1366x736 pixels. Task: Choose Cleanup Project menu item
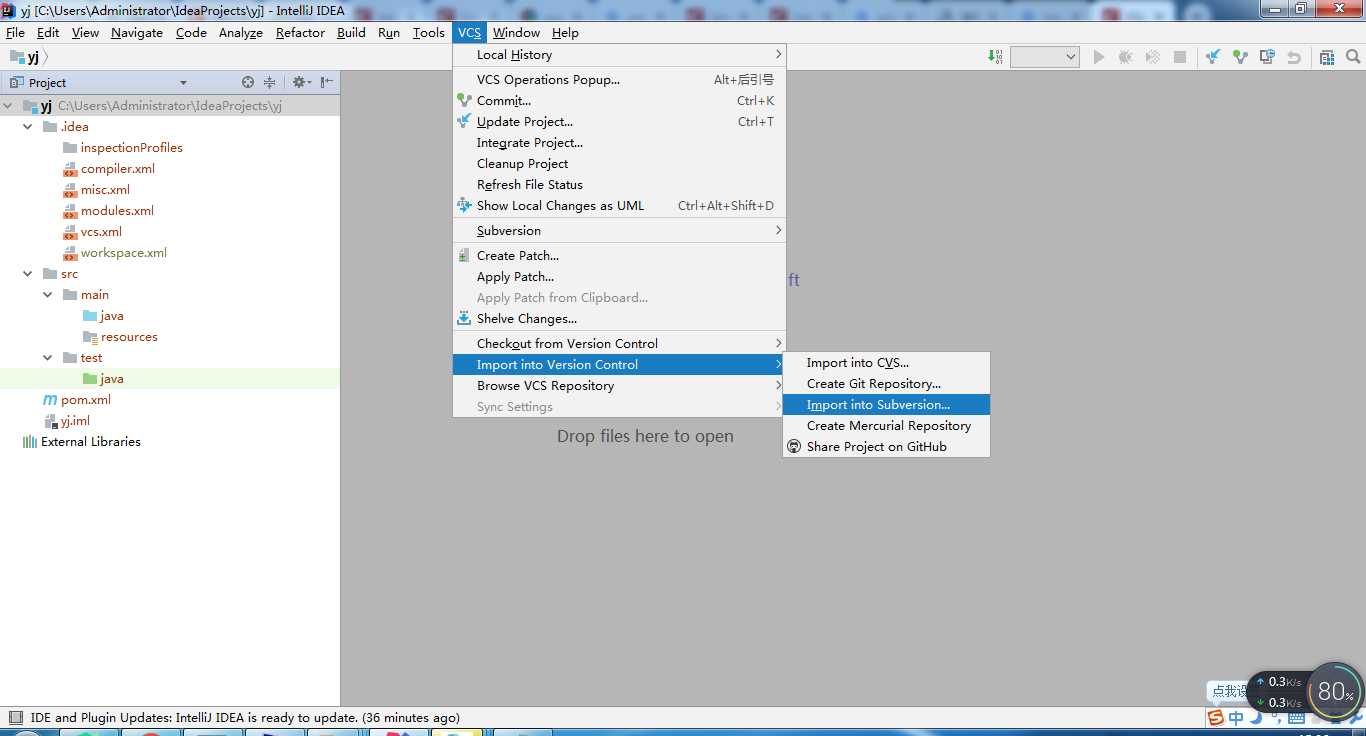[x=619, y=163]
